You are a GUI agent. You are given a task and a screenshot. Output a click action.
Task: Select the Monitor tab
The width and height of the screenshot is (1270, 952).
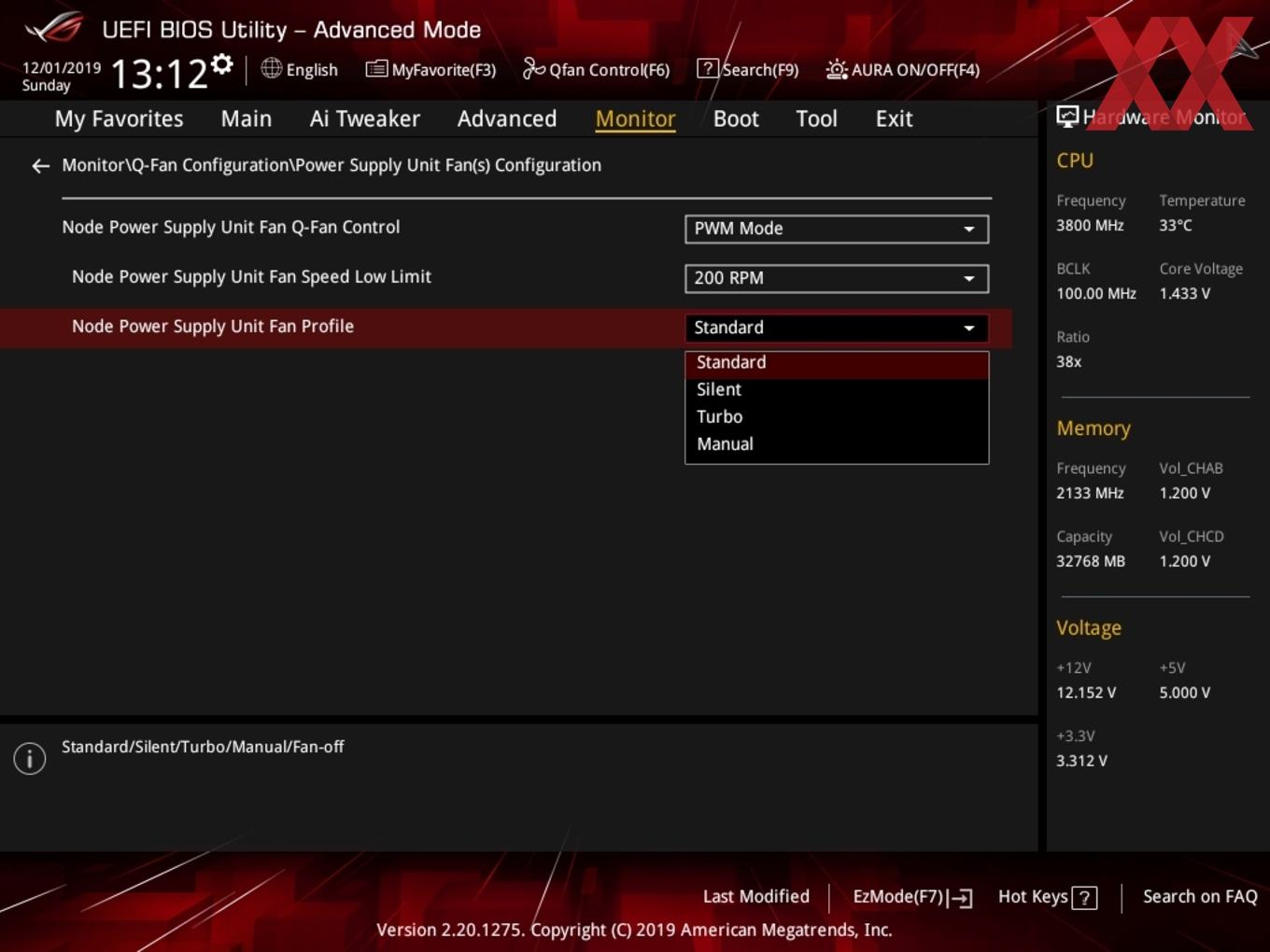[635, 119]
